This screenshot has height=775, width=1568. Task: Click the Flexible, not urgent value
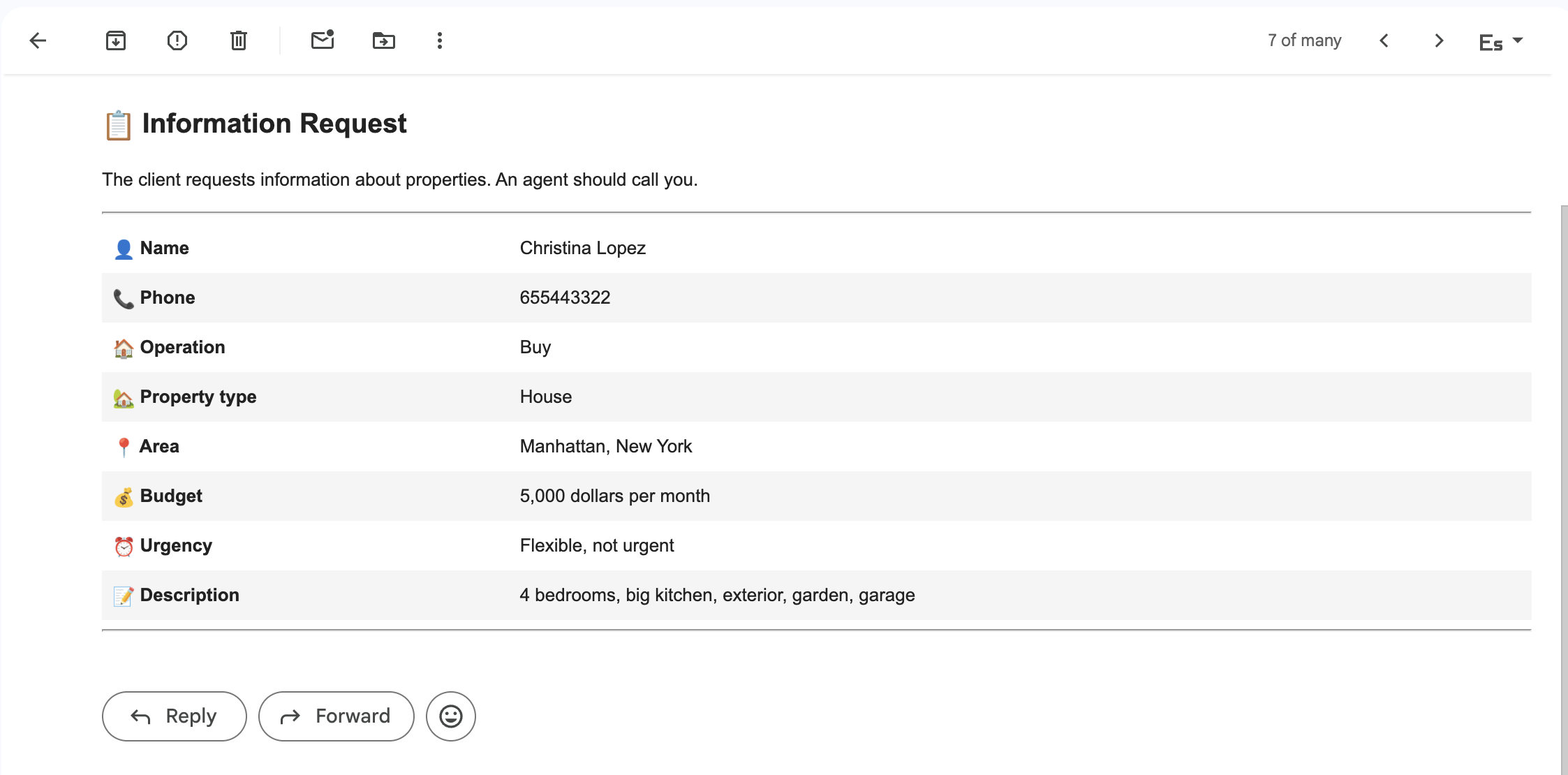[597, 545]
